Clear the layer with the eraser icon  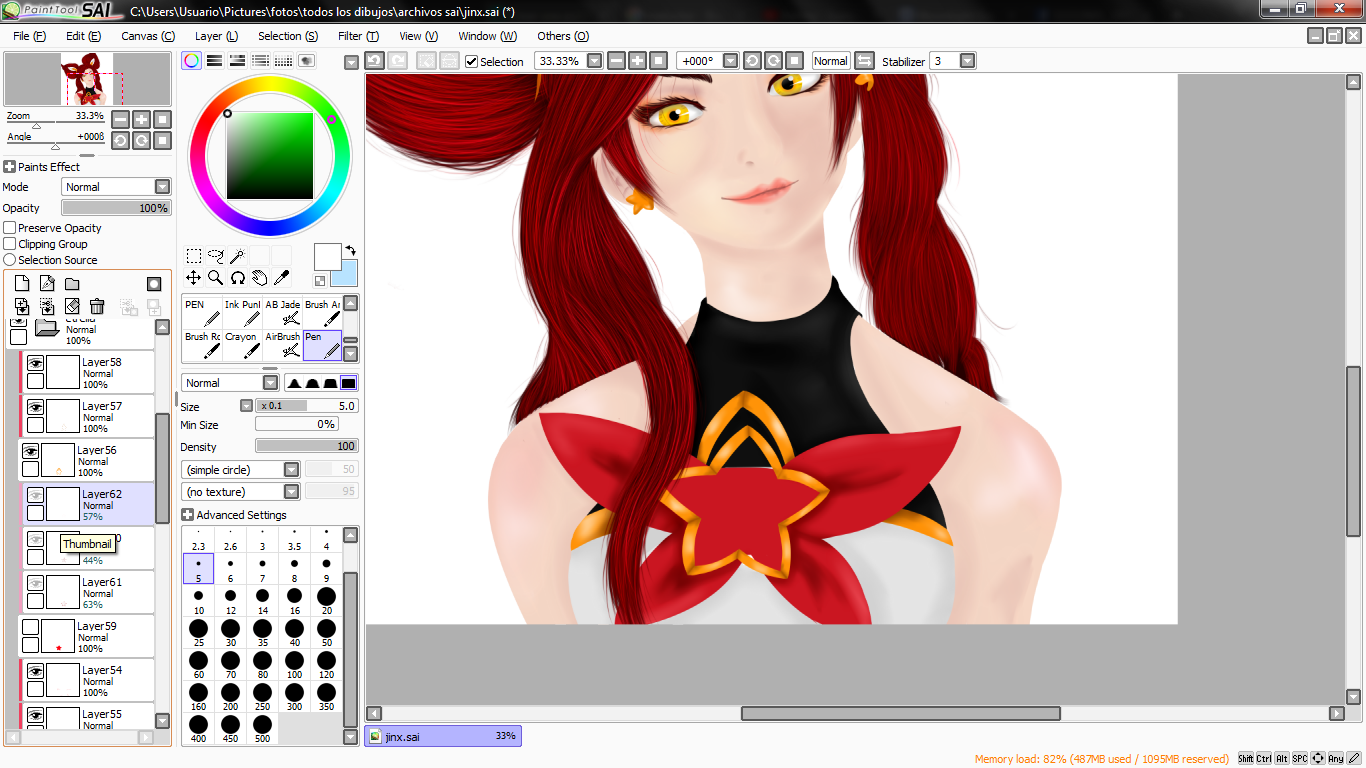click(x=72, y=306)
